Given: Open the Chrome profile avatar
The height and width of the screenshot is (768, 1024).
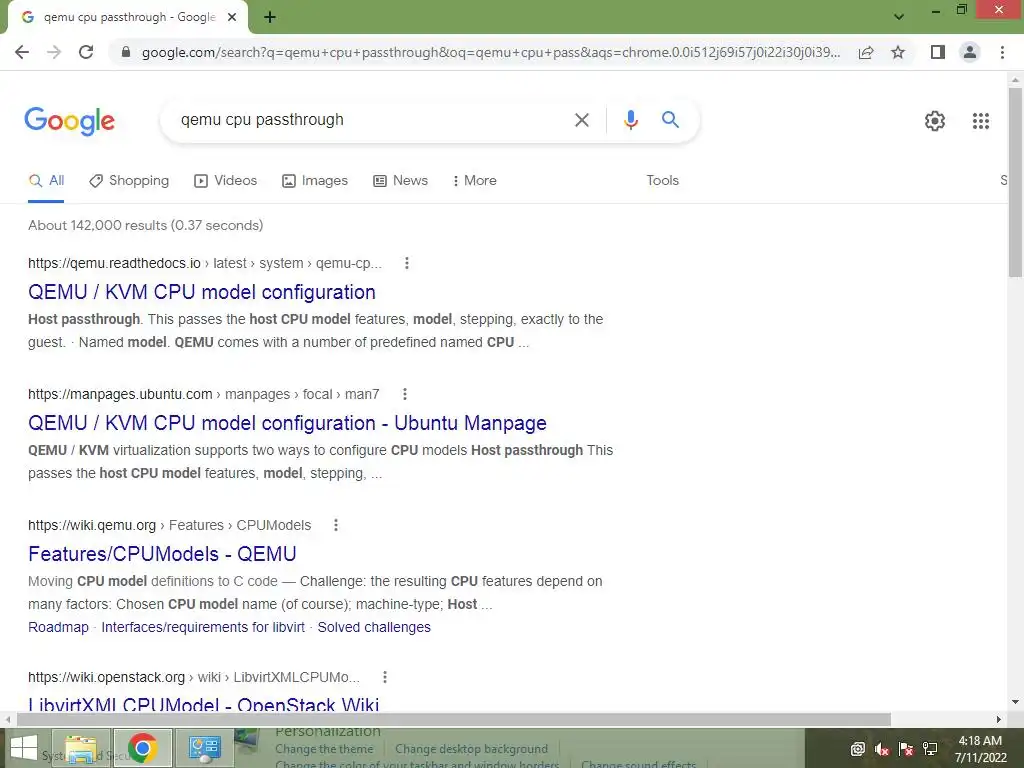Looking at the screenshot, I should (970, 52).
